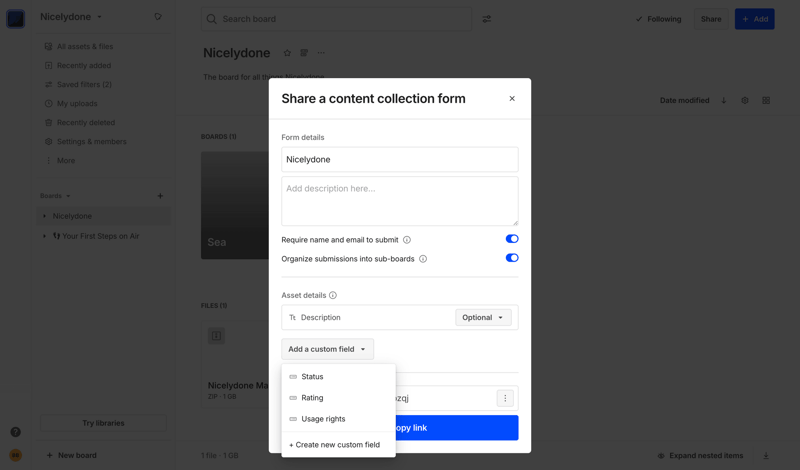Viewport: 800px width, 470px height.
Task: Toggle Organize submissions into sub-boards
Action: click(511, 258)
